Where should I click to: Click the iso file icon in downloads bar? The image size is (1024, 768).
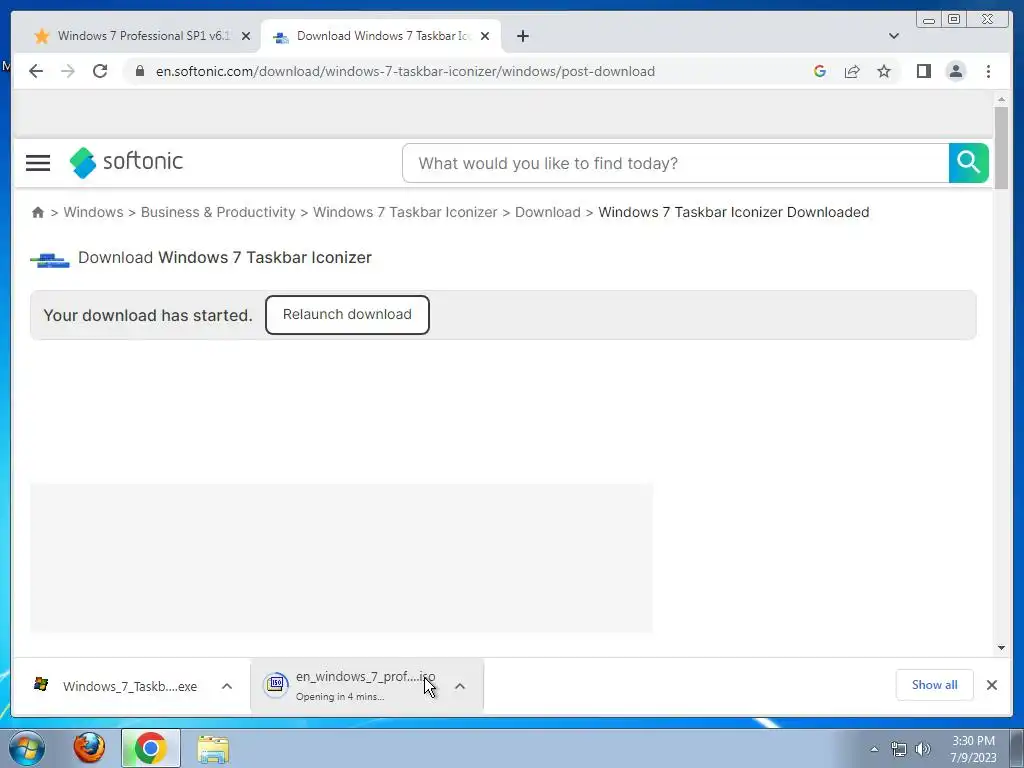pyautogui.click(x=276, y=684)
